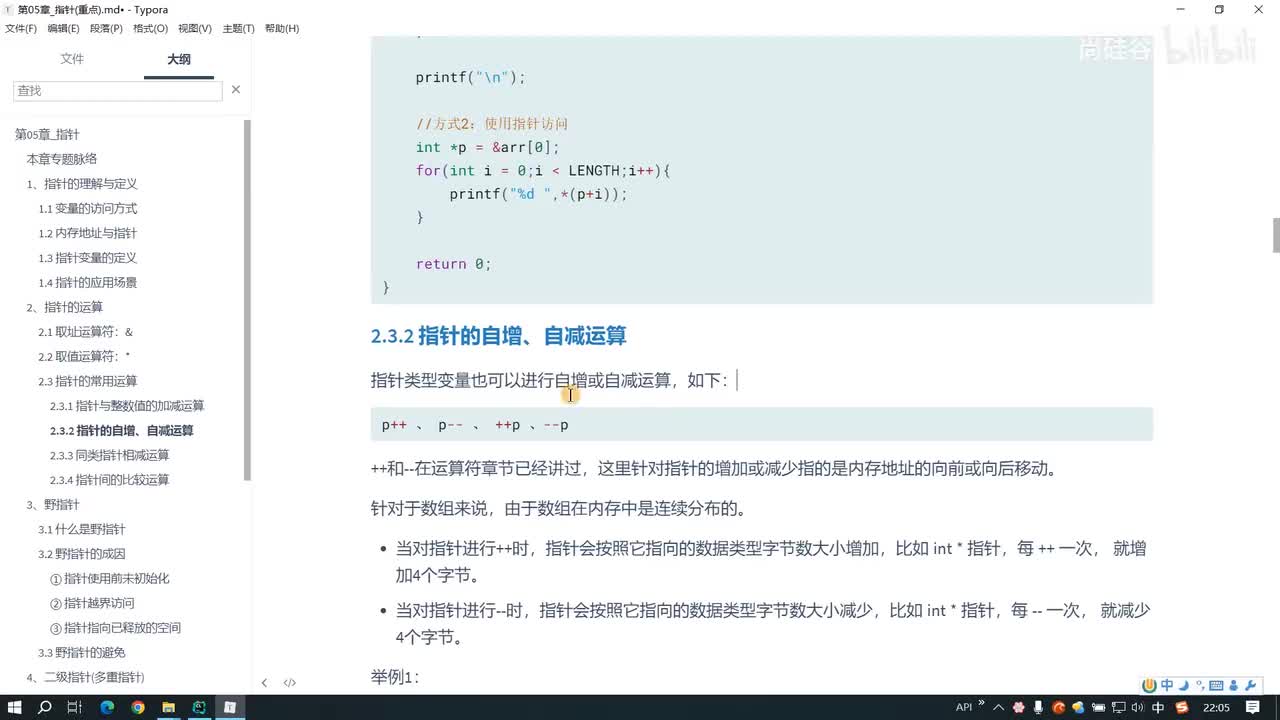Go to 2.3.1 指针与整数值的加减运算

coord(127,406)
